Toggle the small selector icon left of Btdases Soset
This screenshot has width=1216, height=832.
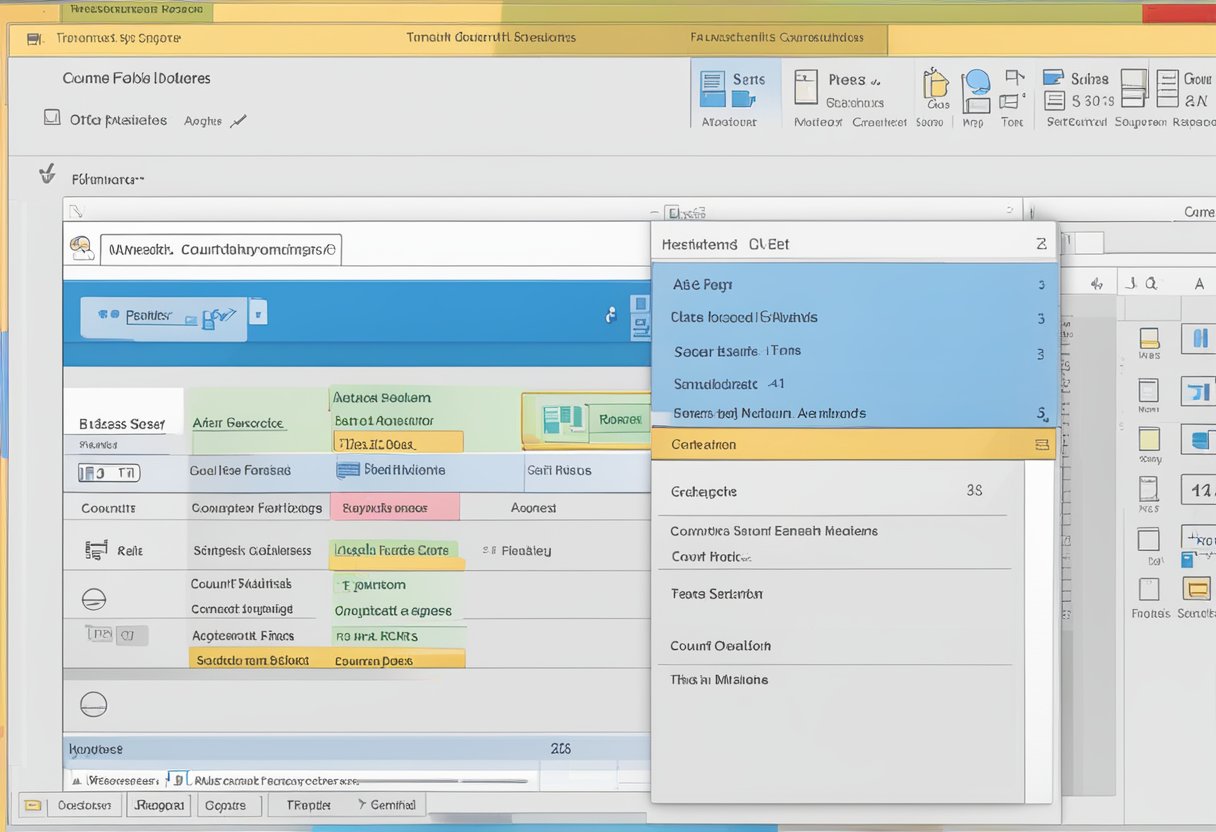point(107,472)
